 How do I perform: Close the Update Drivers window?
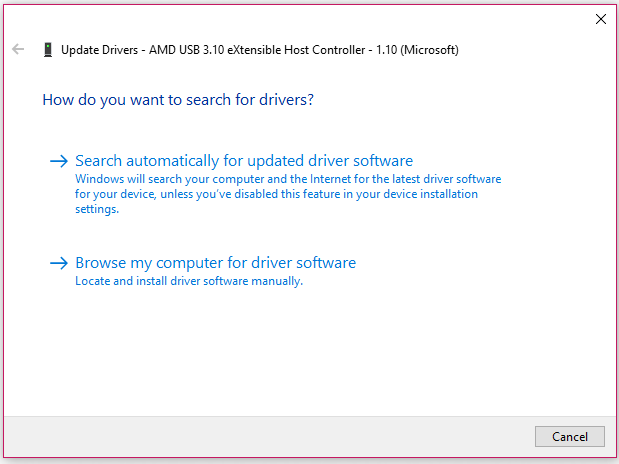[x=600, y=18]
